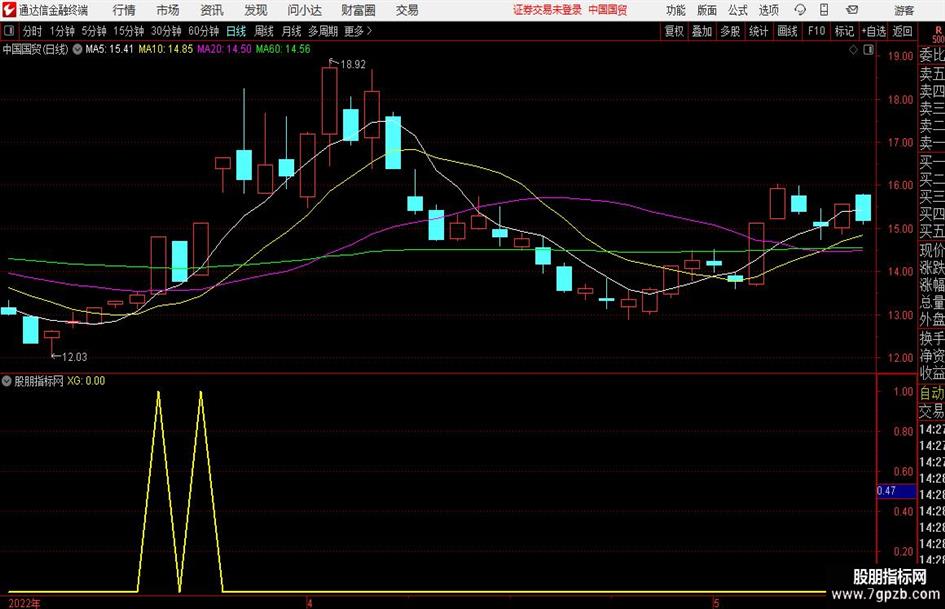Screen dimensions: 945x609
Task: Switch chart to 5分钟 period
Action: 94,31
